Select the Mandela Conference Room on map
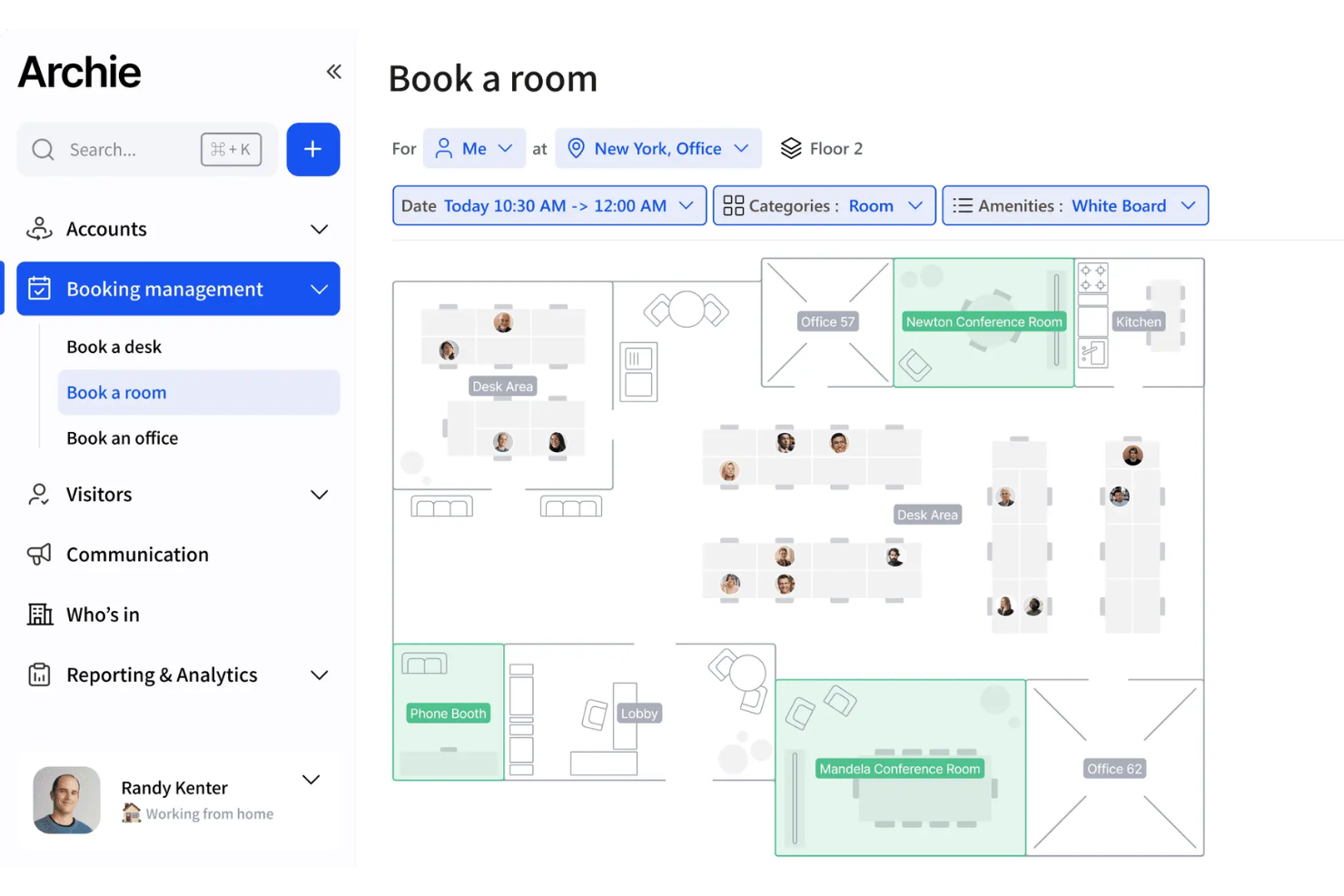The image size is (1344, 896). 899,769
